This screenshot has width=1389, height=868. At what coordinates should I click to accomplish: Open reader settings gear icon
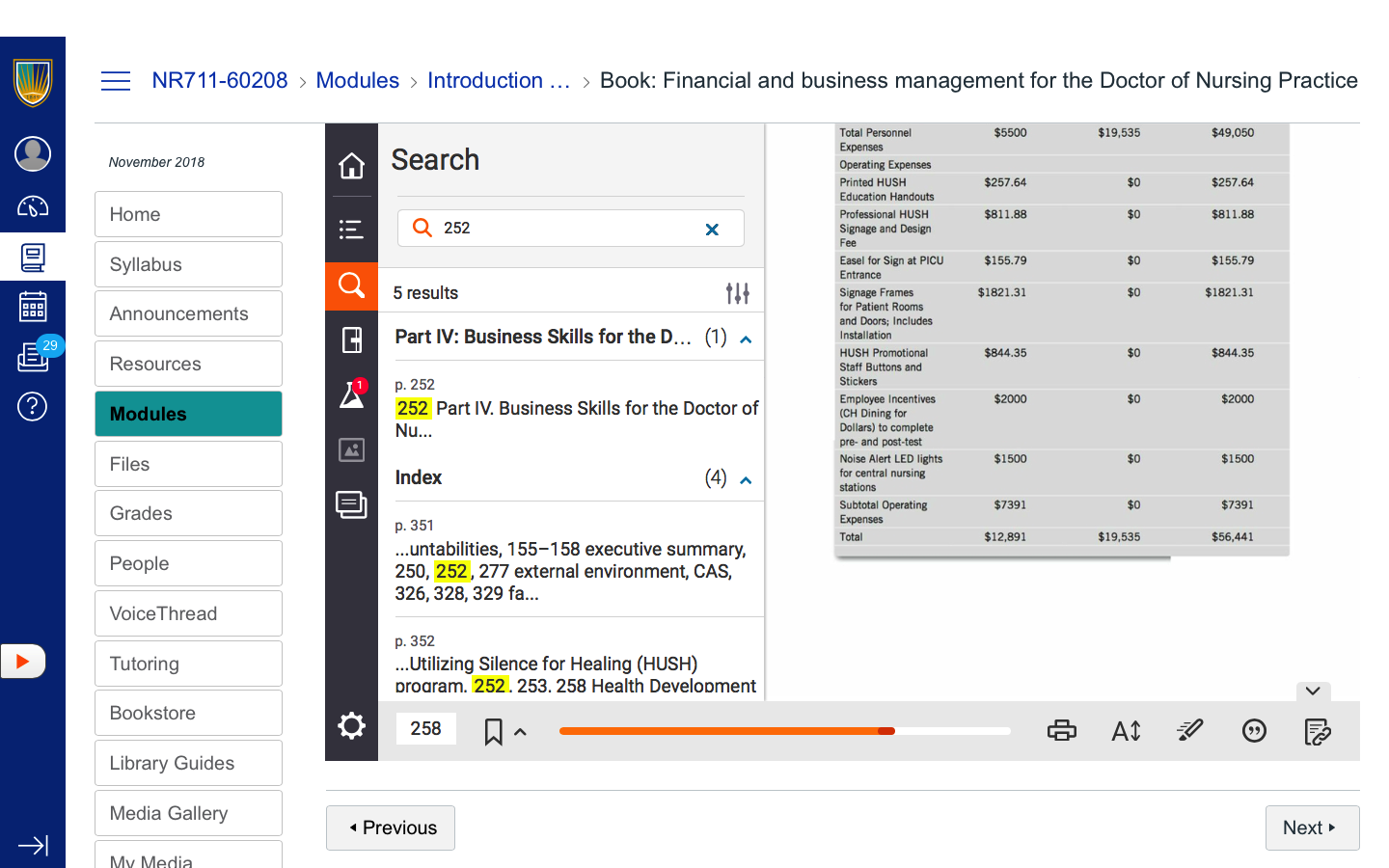351,726
